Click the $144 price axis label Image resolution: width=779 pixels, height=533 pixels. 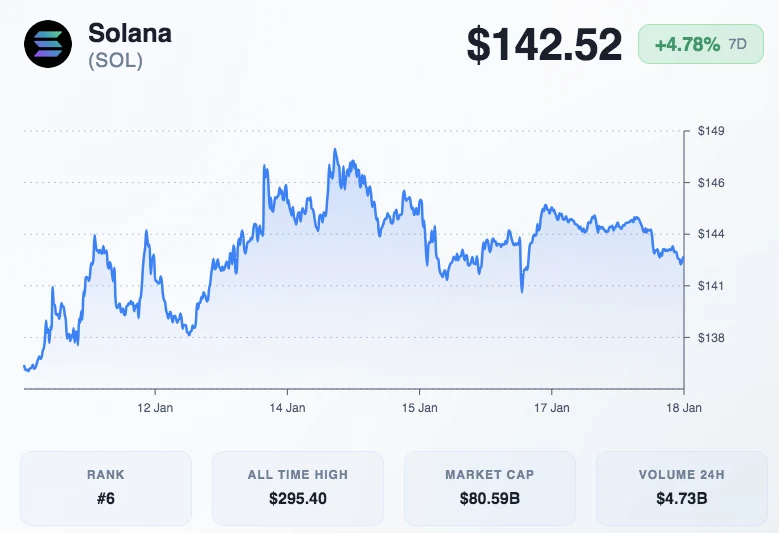click(x=711, y=234)
